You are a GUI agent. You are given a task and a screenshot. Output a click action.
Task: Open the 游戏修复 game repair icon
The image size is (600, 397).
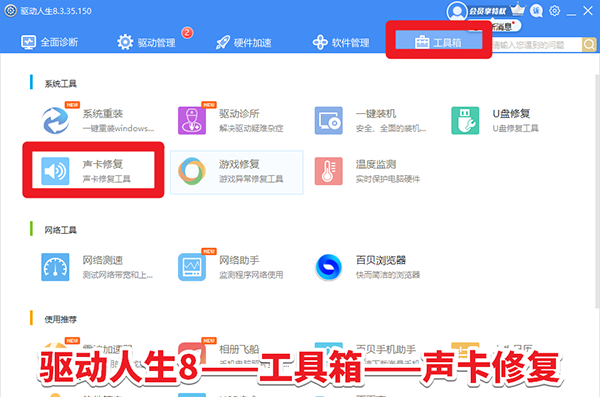click(192, 171)
